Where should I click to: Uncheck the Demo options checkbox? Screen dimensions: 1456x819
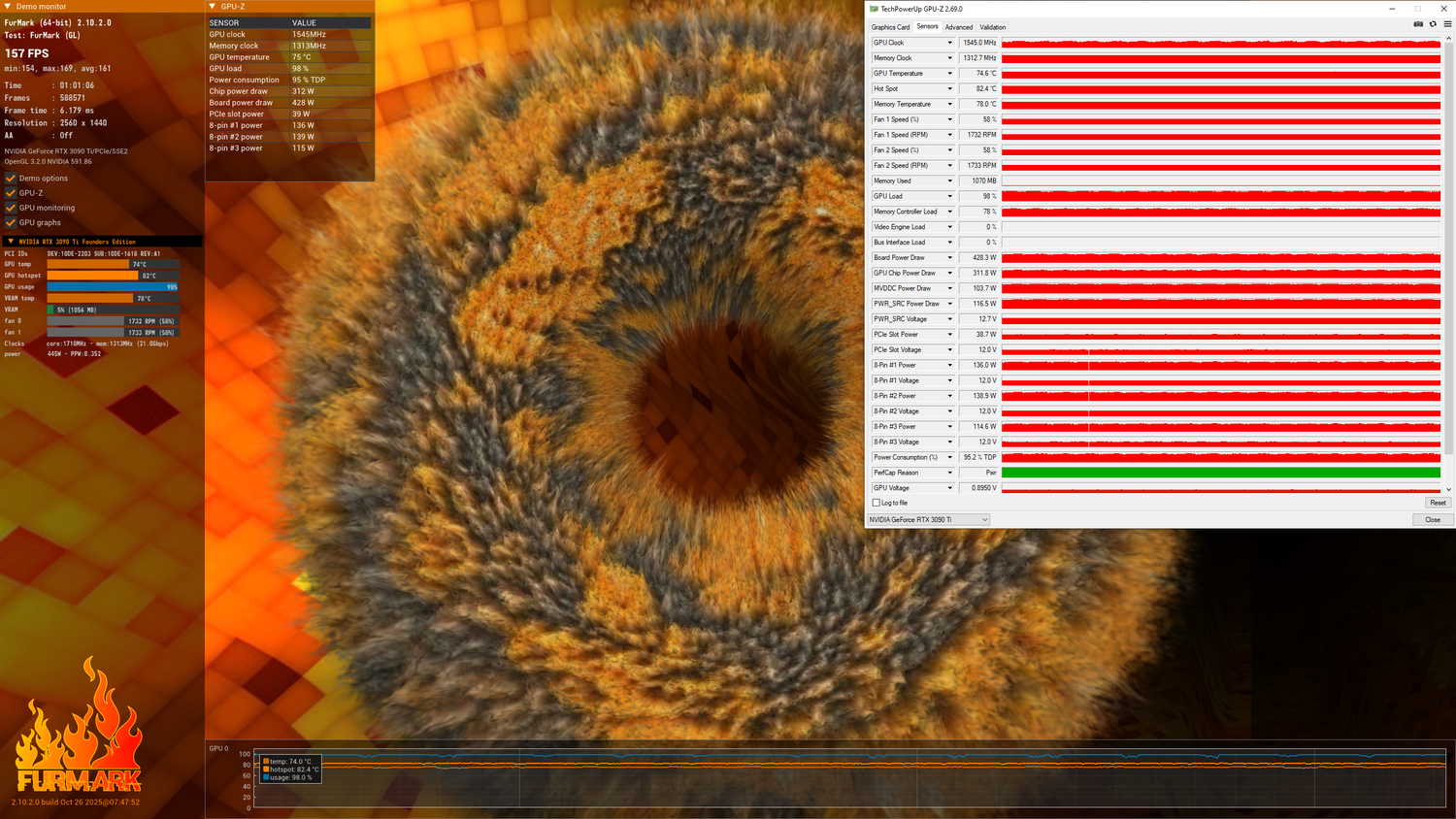11,179
